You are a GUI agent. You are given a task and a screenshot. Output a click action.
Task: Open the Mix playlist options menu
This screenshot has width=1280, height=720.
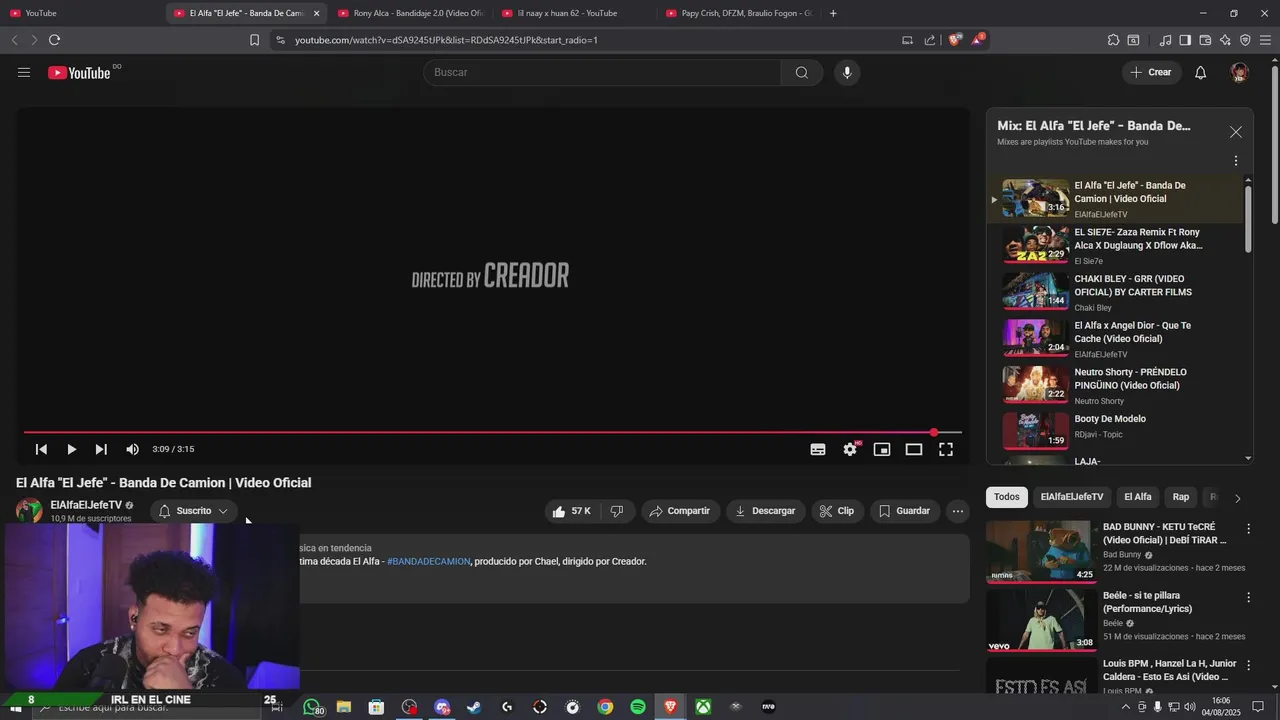[x=1236, y=161]
